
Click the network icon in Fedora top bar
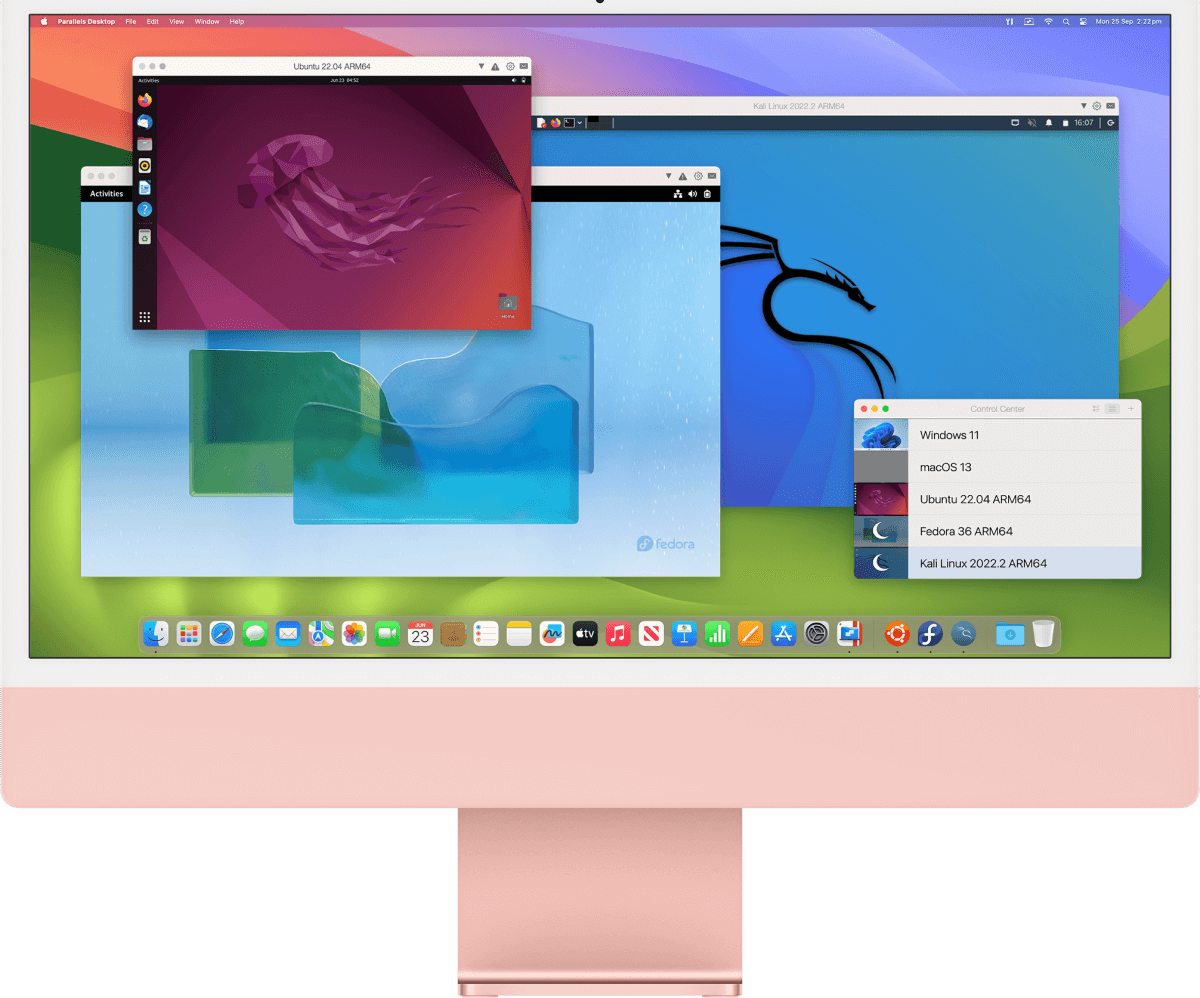pyautogui.click(x=677, y=194)
